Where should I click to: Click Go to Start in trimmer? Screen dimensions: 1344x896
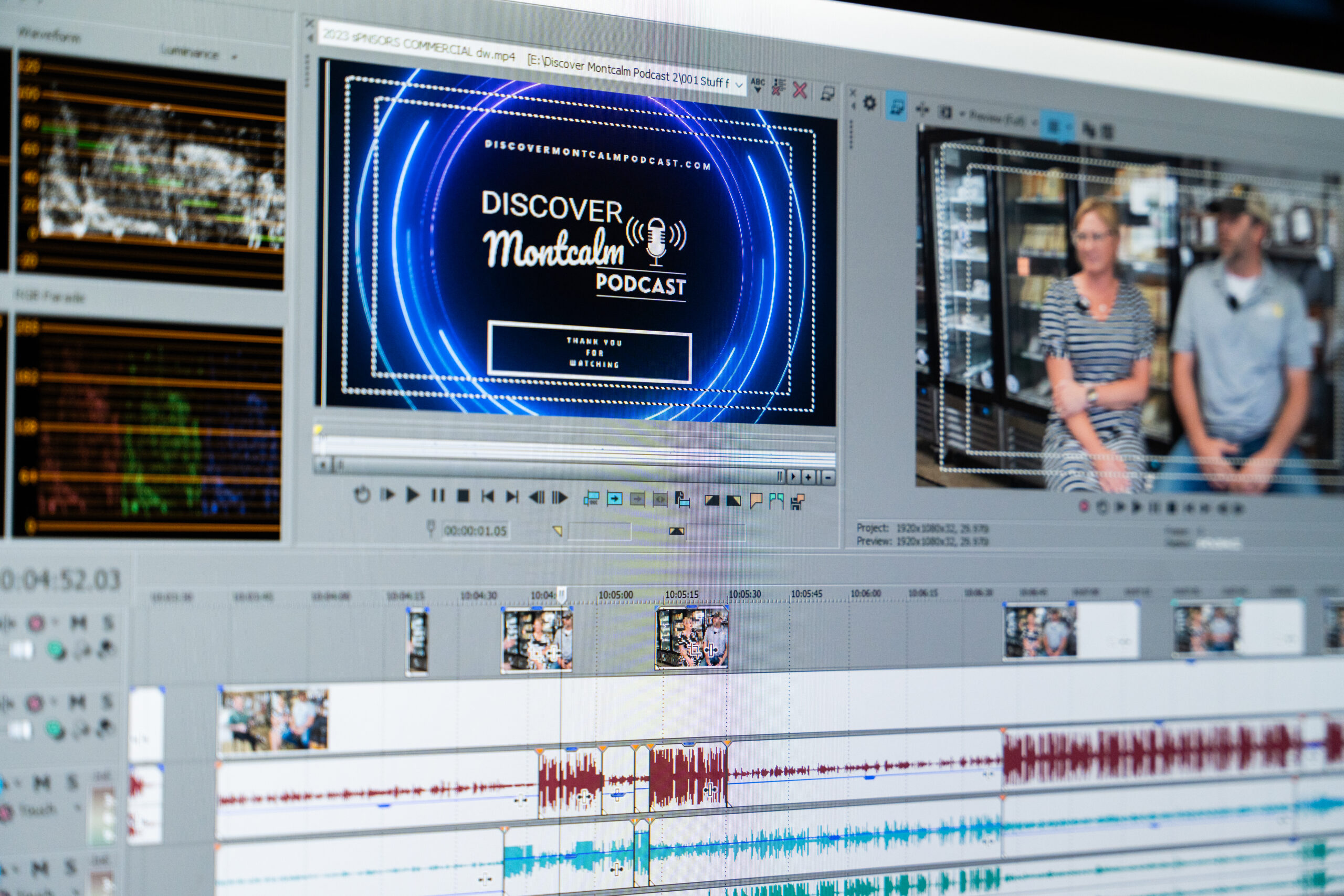coord(487,497)
